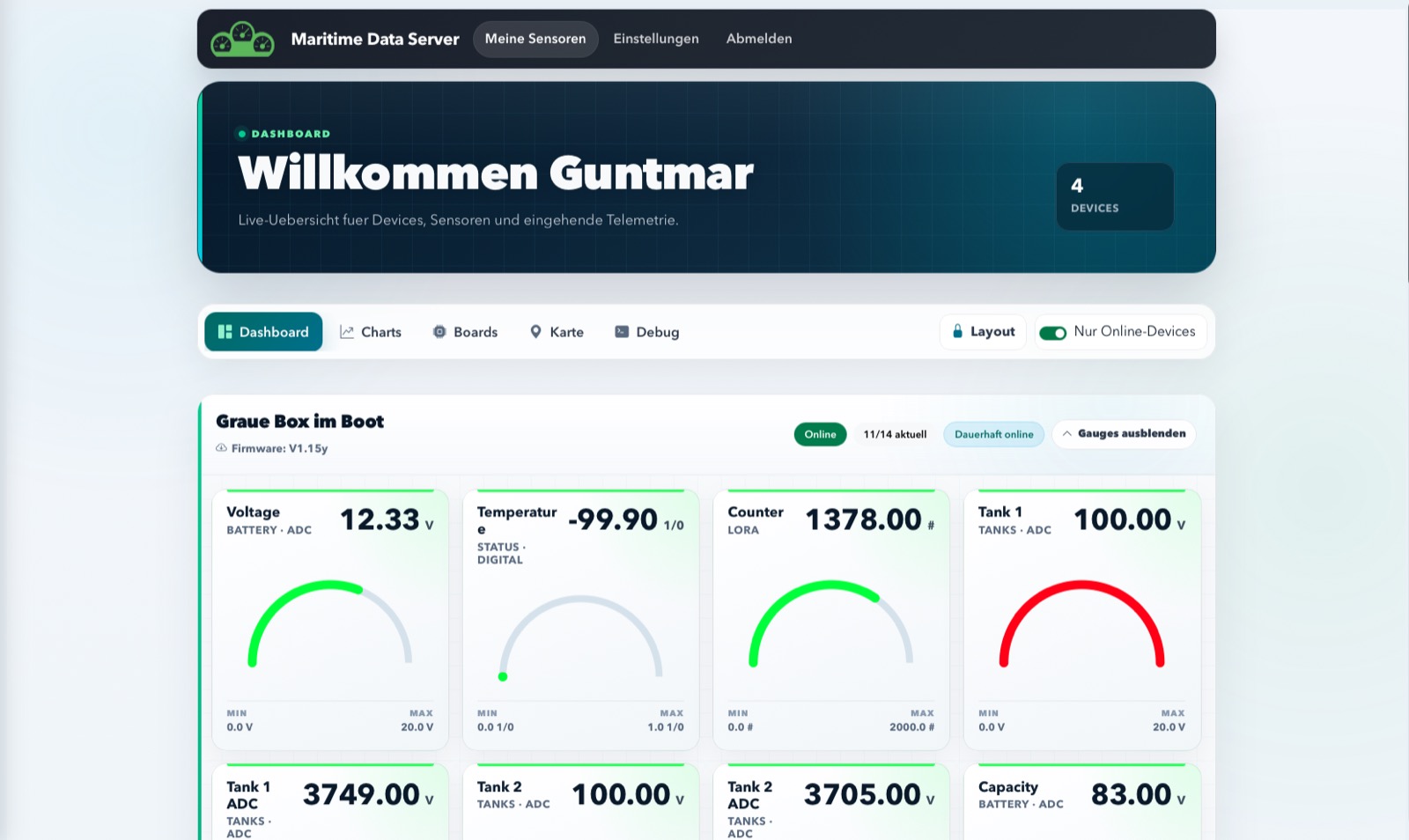Click the Graue Box im Boot heading
Screen dimensions: 1409x840
(x=300, y=421)
